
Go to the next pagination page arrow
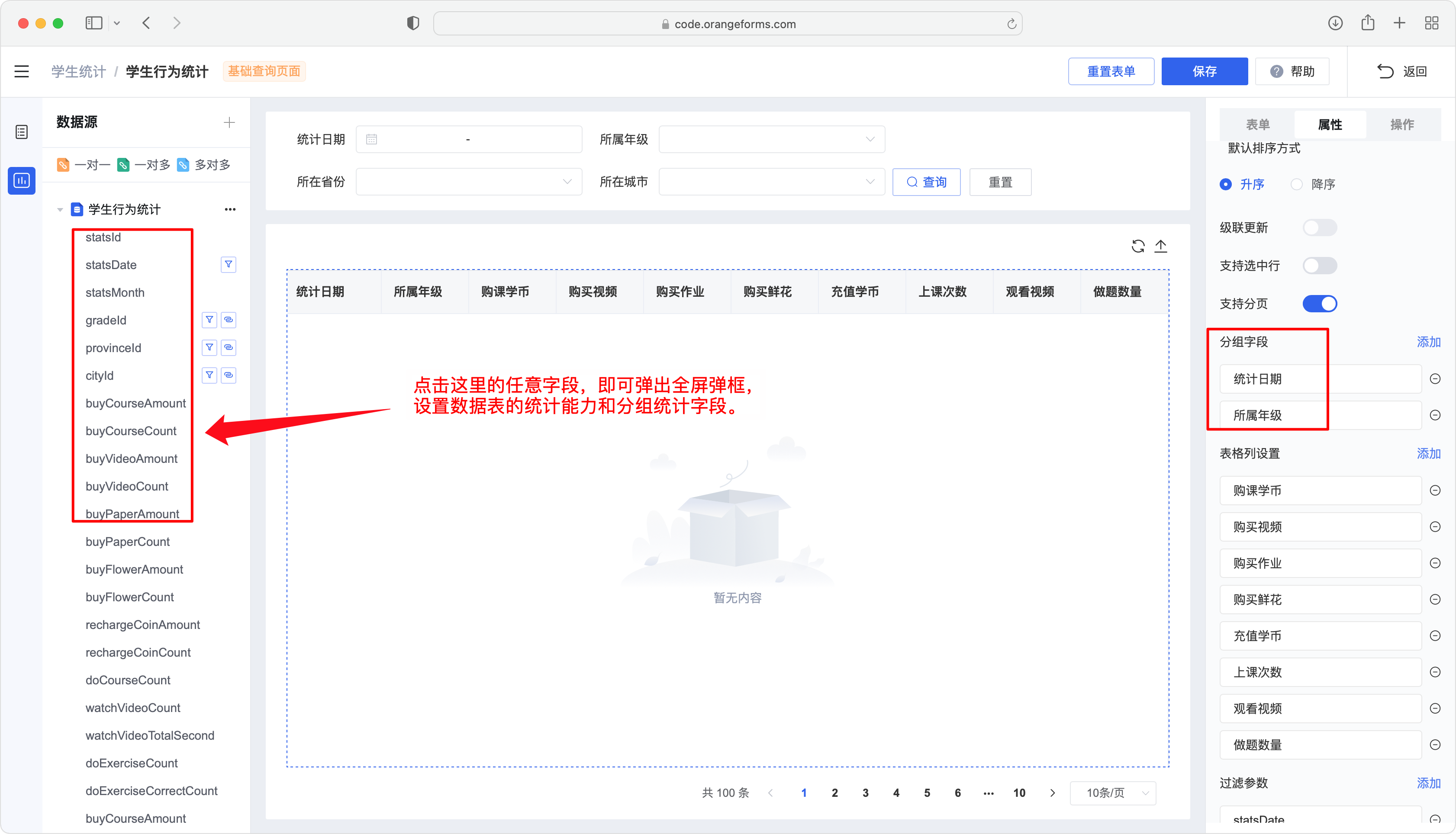click(x=1053, y=793)
